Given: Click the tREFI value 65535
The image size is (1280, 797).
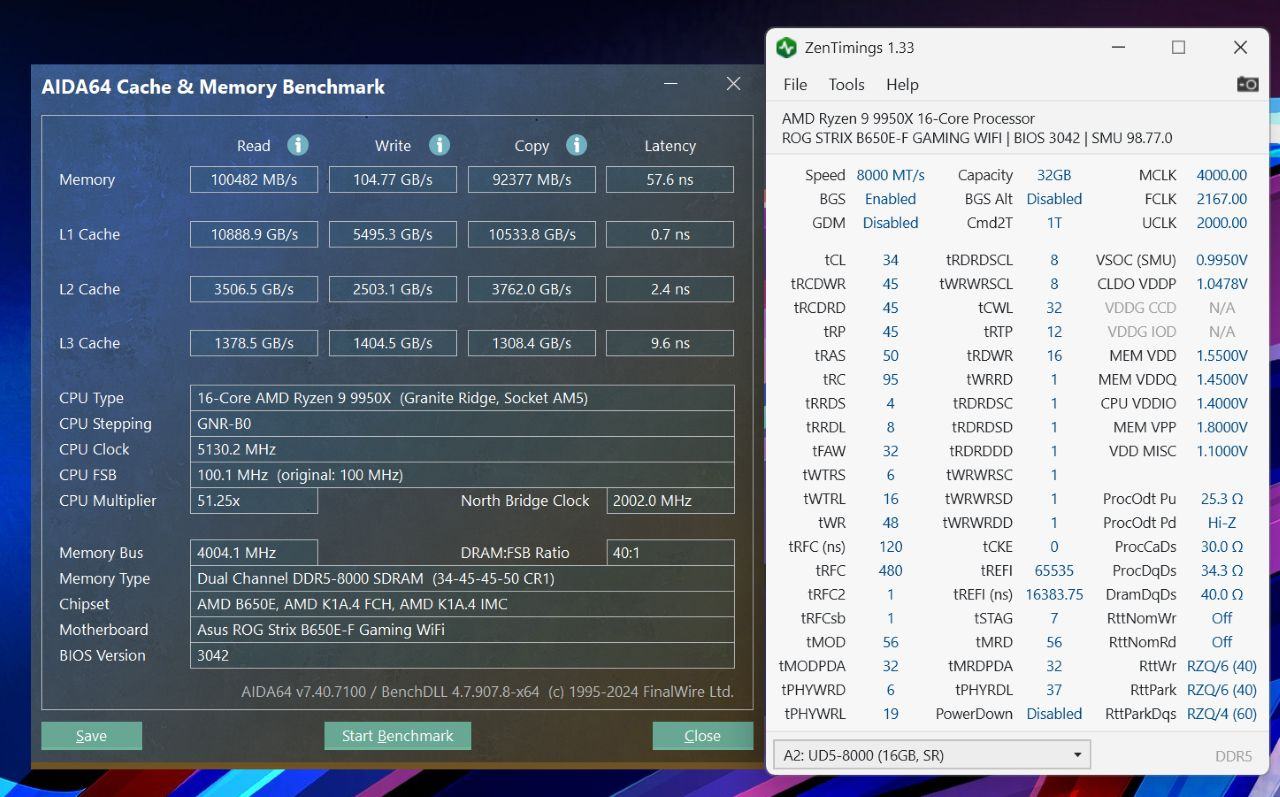Looking at the screenshot, I should [1054, 571].
